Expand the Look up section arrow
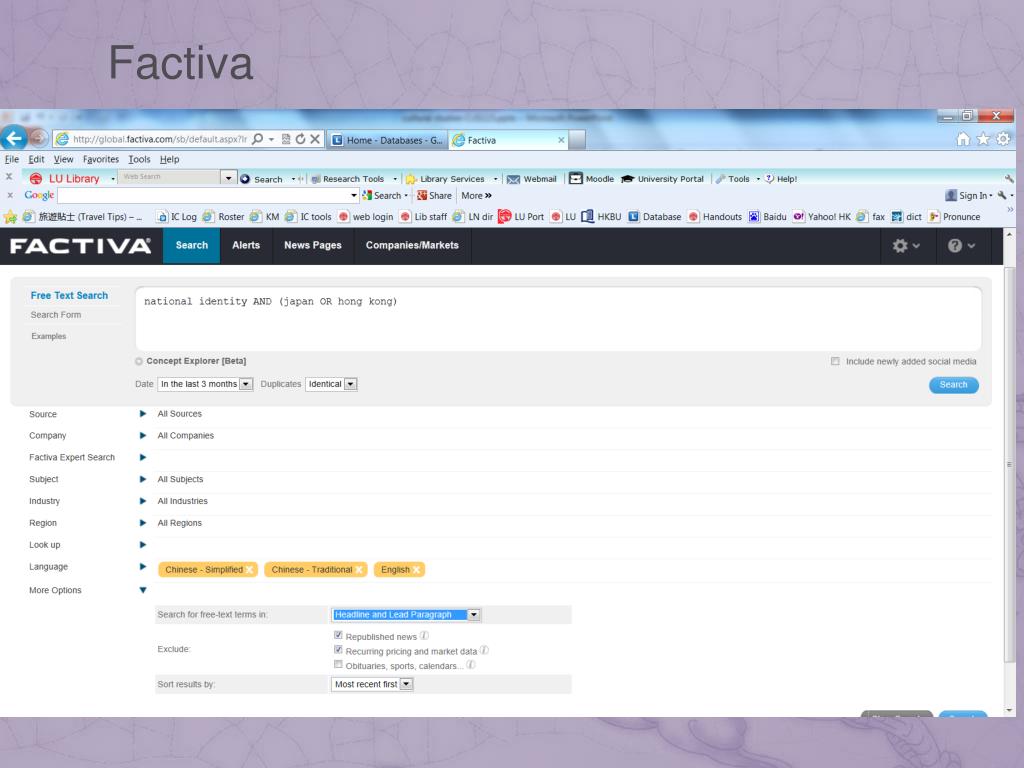The image size is (1024, 768). (x=142, y=545)
